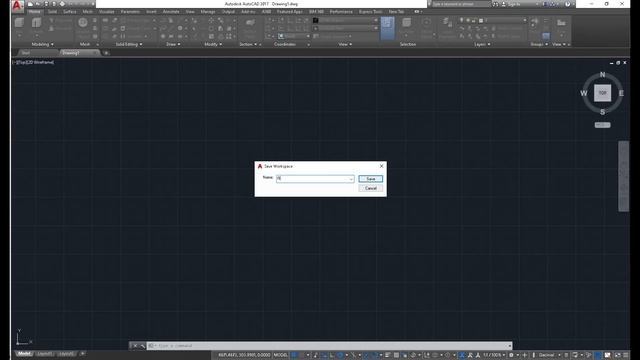Expand the Section panel

(248, 44)
